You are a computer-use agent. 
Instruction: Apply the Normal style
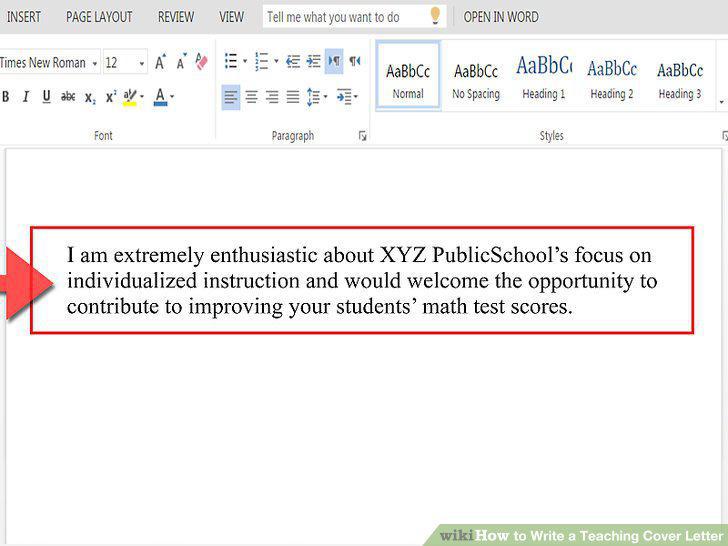tap(408, 76)
